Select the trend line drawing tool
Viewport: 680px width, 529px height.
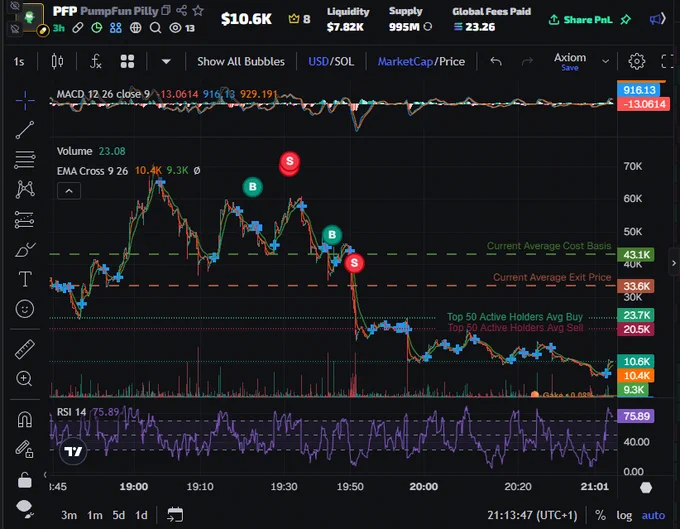(25, 130)
